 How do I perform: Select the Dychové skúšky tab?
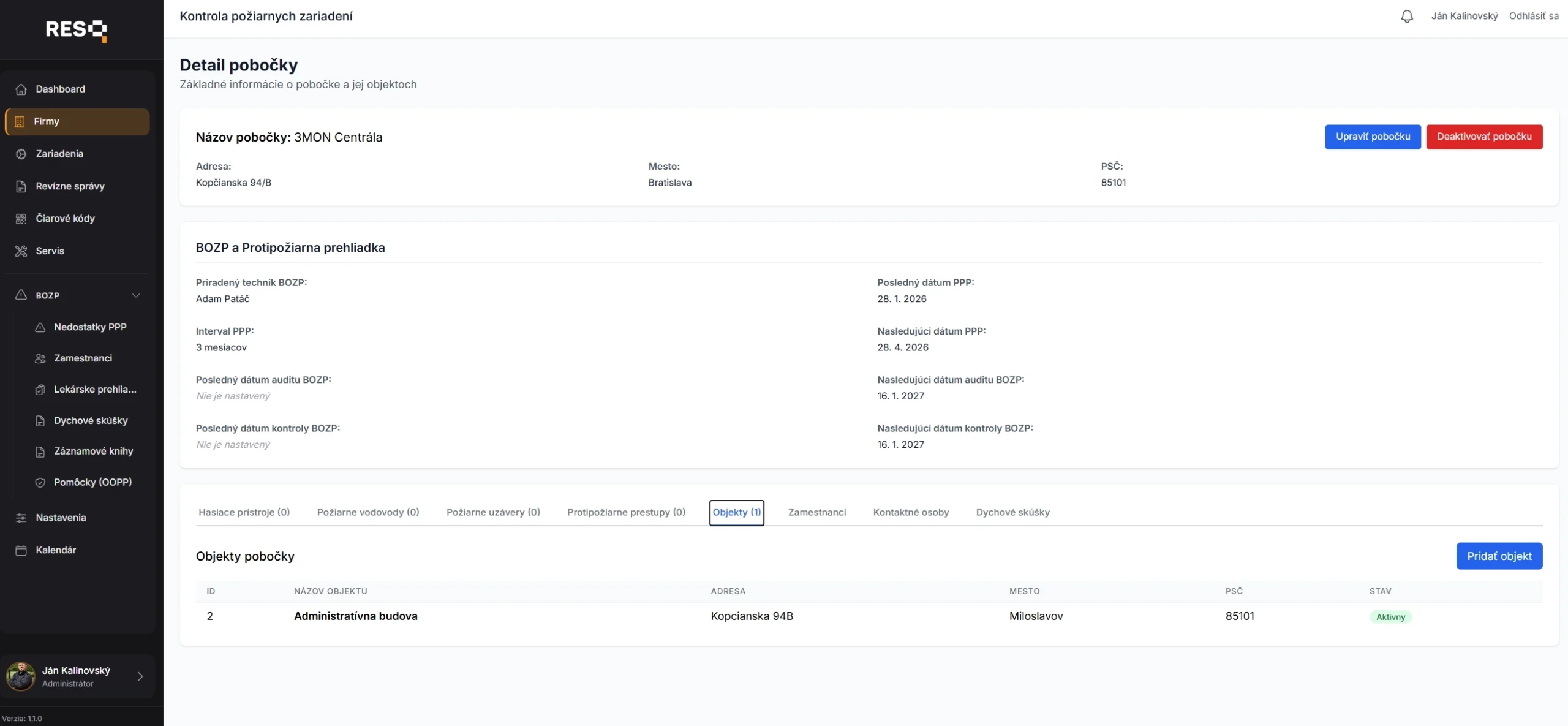pos(1012,512)
